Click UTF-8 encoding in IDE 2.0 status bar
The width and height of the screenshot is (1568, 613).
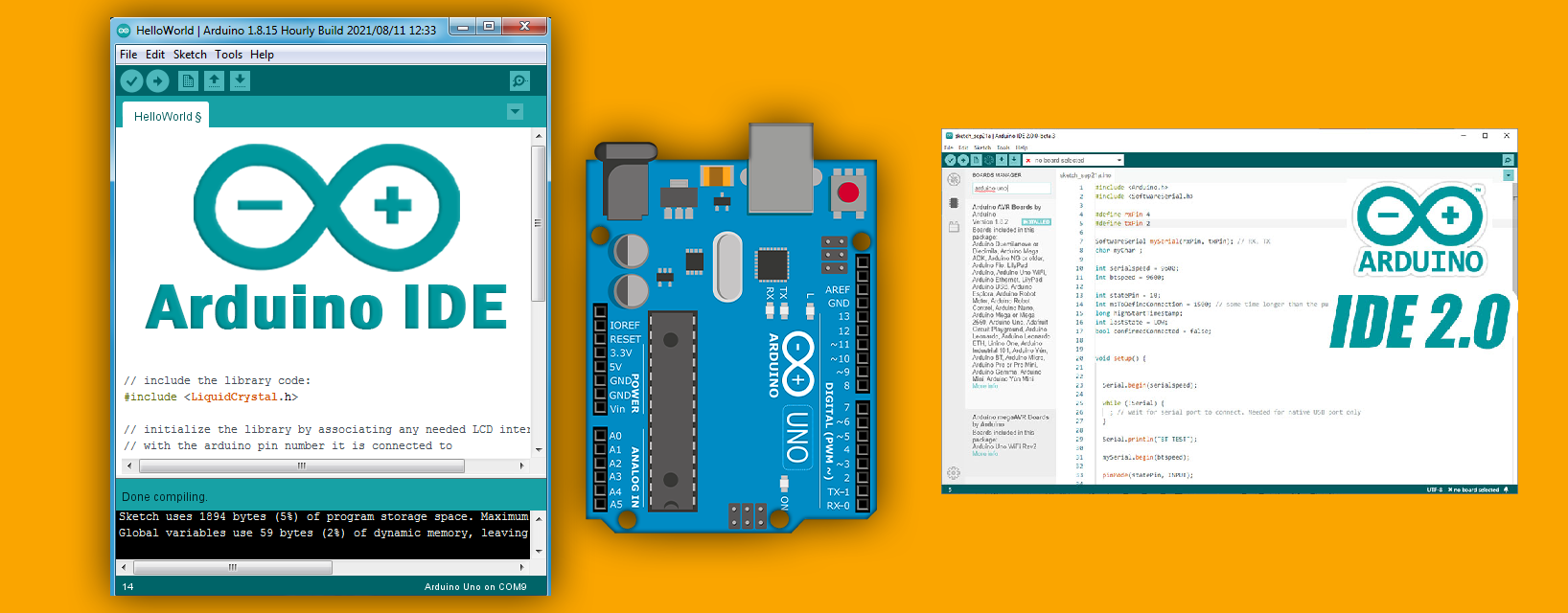pos(1435,489)
